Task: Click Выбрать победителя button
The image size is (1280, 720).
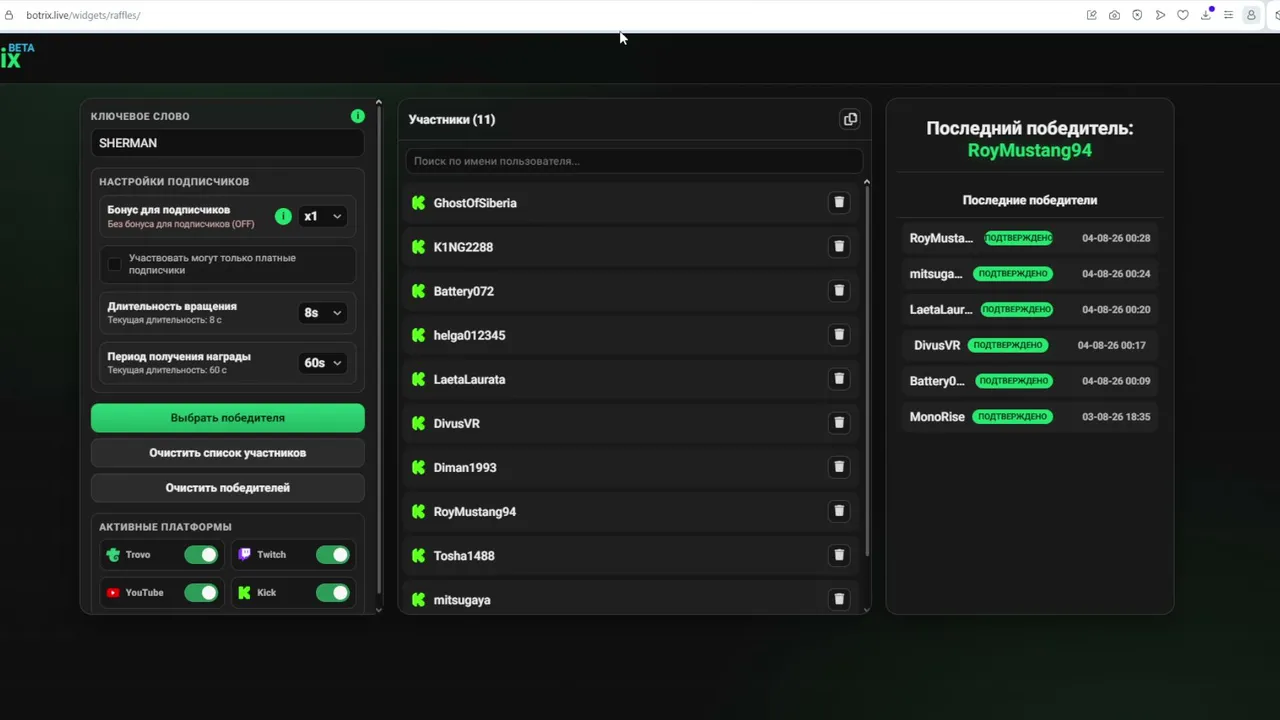Action: (x=228, y=418)
